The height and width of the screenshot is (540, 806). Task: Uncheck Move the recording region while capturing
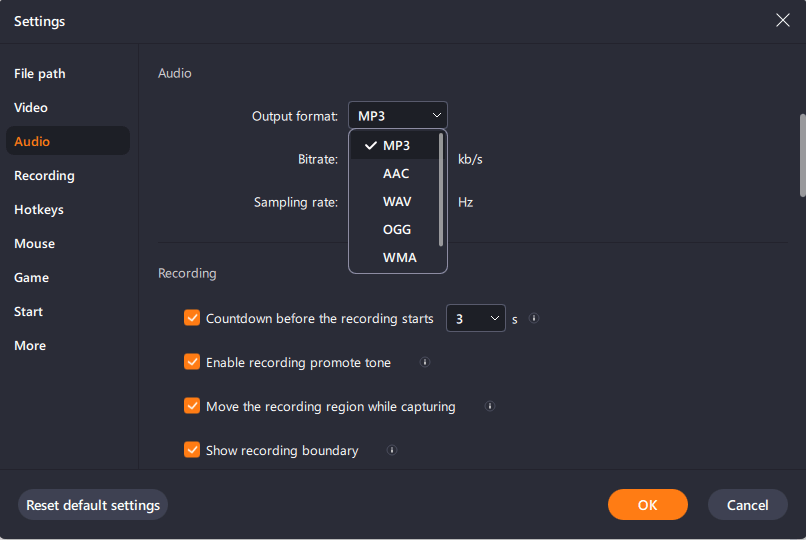[192, 406]
